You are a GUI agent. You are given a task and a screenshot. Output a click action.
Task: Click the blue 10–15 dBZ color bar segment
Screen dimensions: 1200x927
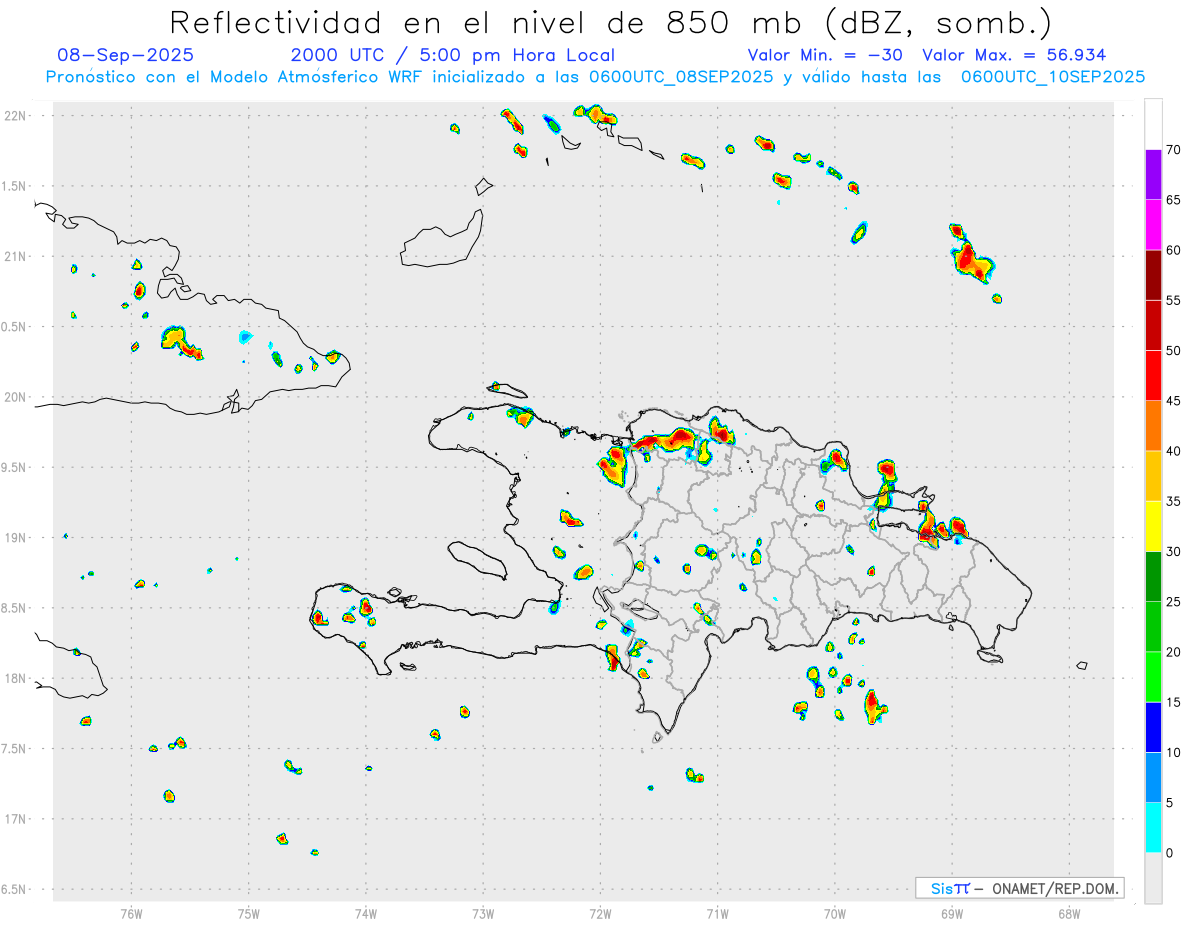1153,727
